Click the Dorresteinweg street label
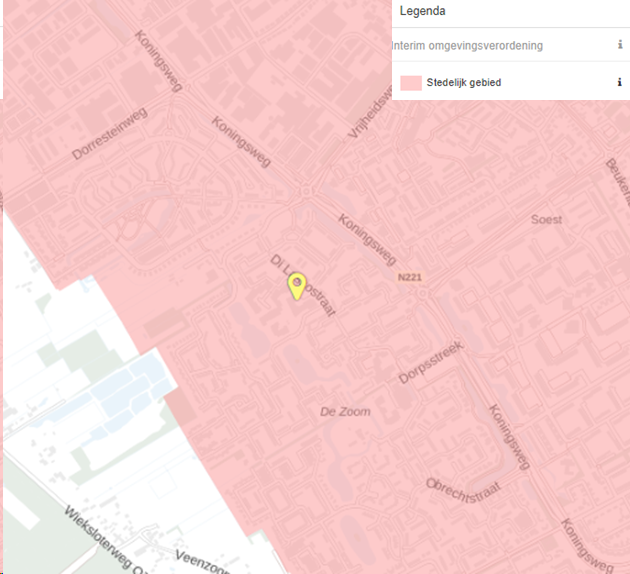 point(110,134)
